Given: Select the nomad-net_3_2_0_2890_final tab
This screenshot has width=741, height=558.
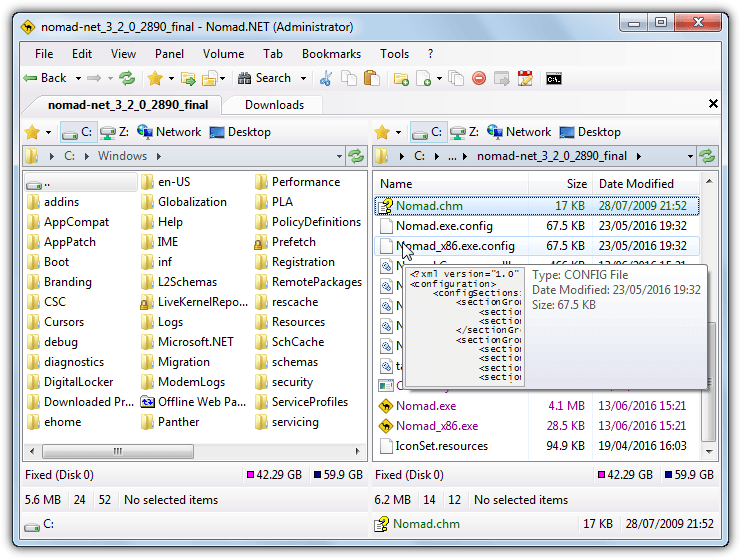Looking at the screenshot, I should point(128,105).
